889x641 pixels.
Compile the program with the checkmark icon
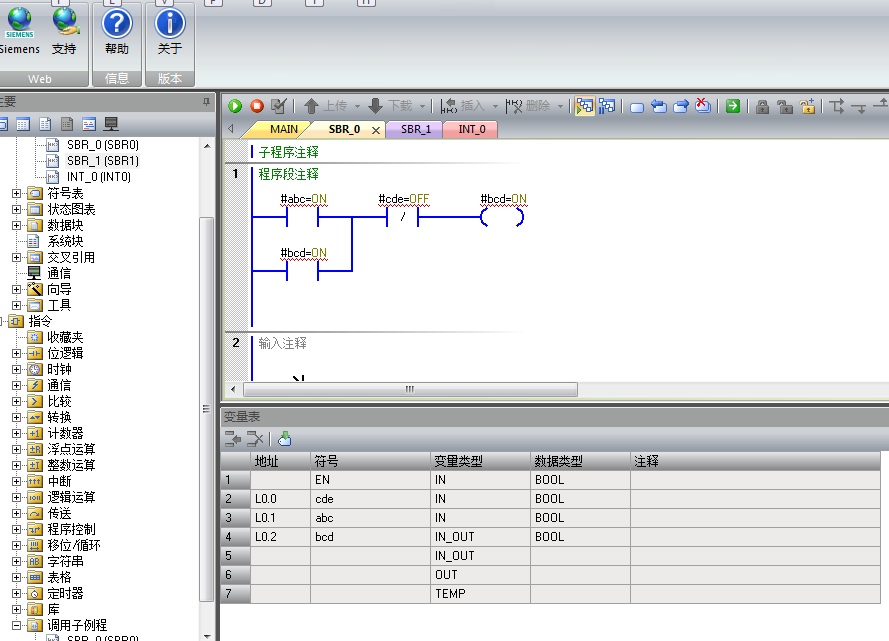278,106
